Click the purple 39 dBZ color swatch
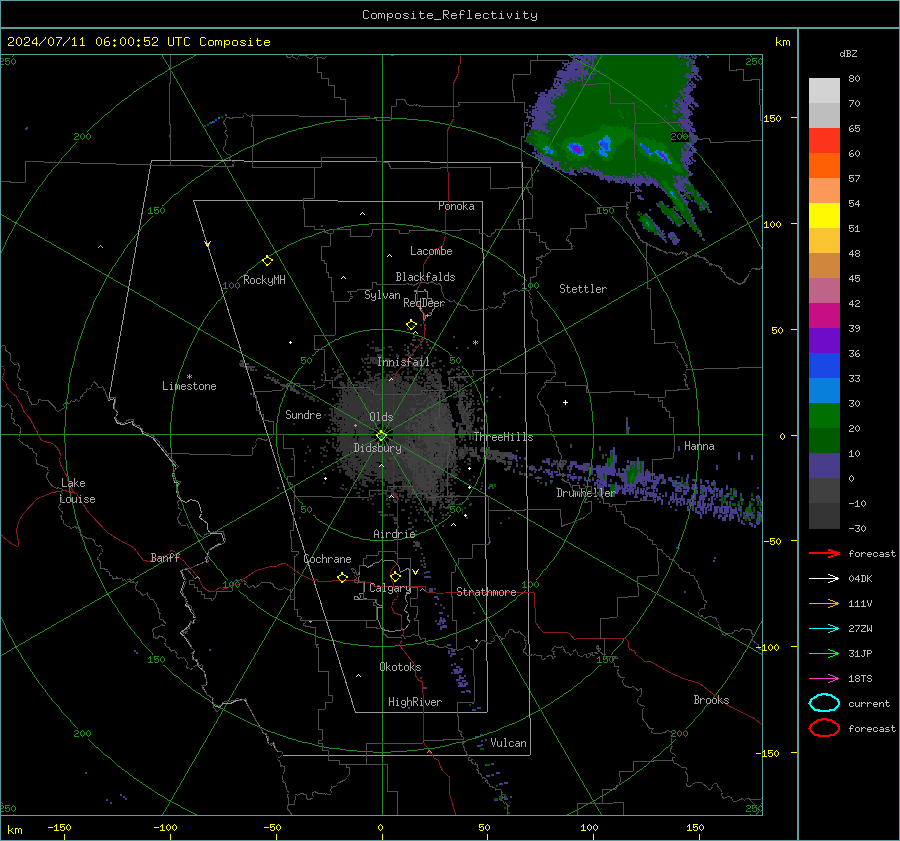The height and width of the screenshot is (841, 900). [824, 340]
